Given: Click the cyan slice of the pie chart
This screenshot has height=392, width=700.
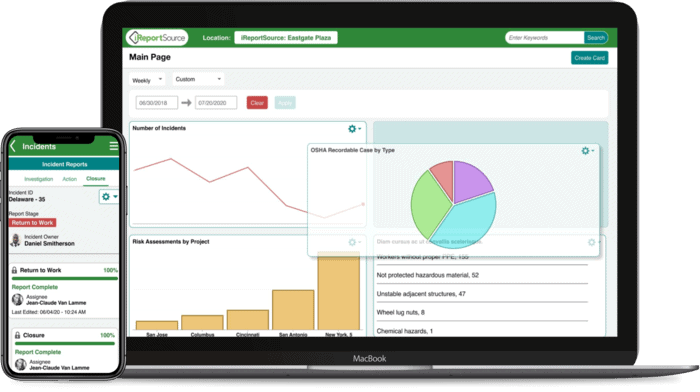Looking at the screenshot, I should click(469, 222).
